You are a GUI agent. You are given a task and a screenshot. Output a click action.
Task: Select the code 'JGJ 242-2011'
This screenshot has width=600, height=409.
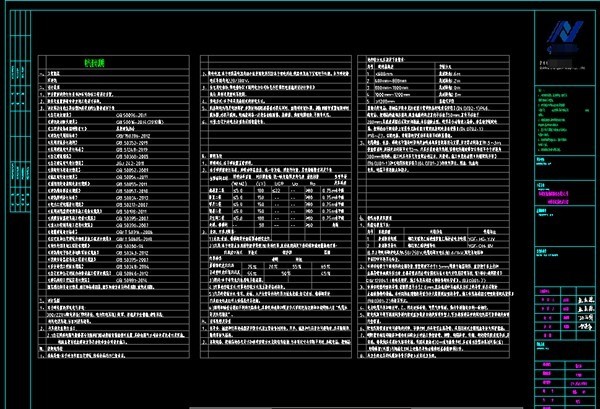tap(130, 163)
